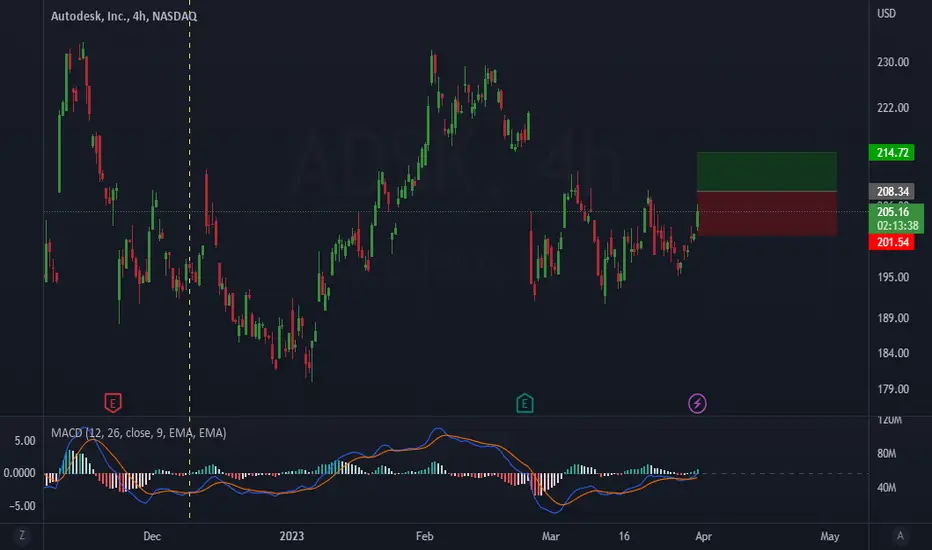Click the 222.00 price axis label
932x550 pixels.
tap(893, 108)
